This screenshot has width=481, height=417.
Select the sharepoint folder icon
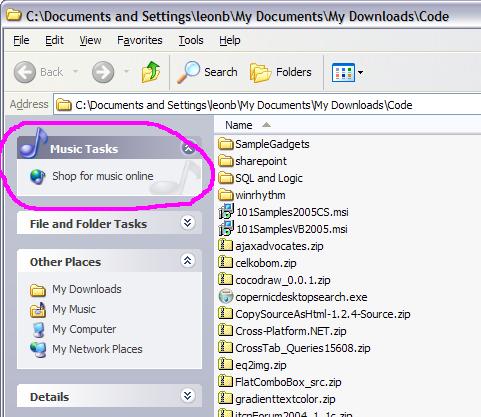tap(226, 161)
